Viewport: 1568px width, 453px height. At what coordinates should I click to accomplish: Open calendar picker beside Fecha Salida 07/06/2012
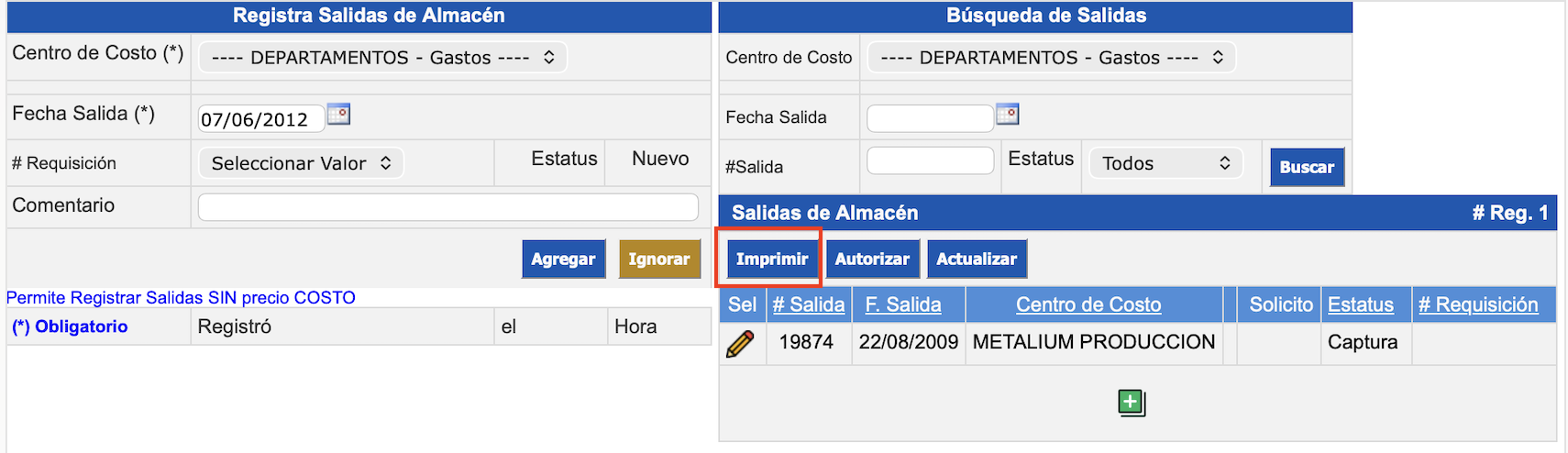339,115
